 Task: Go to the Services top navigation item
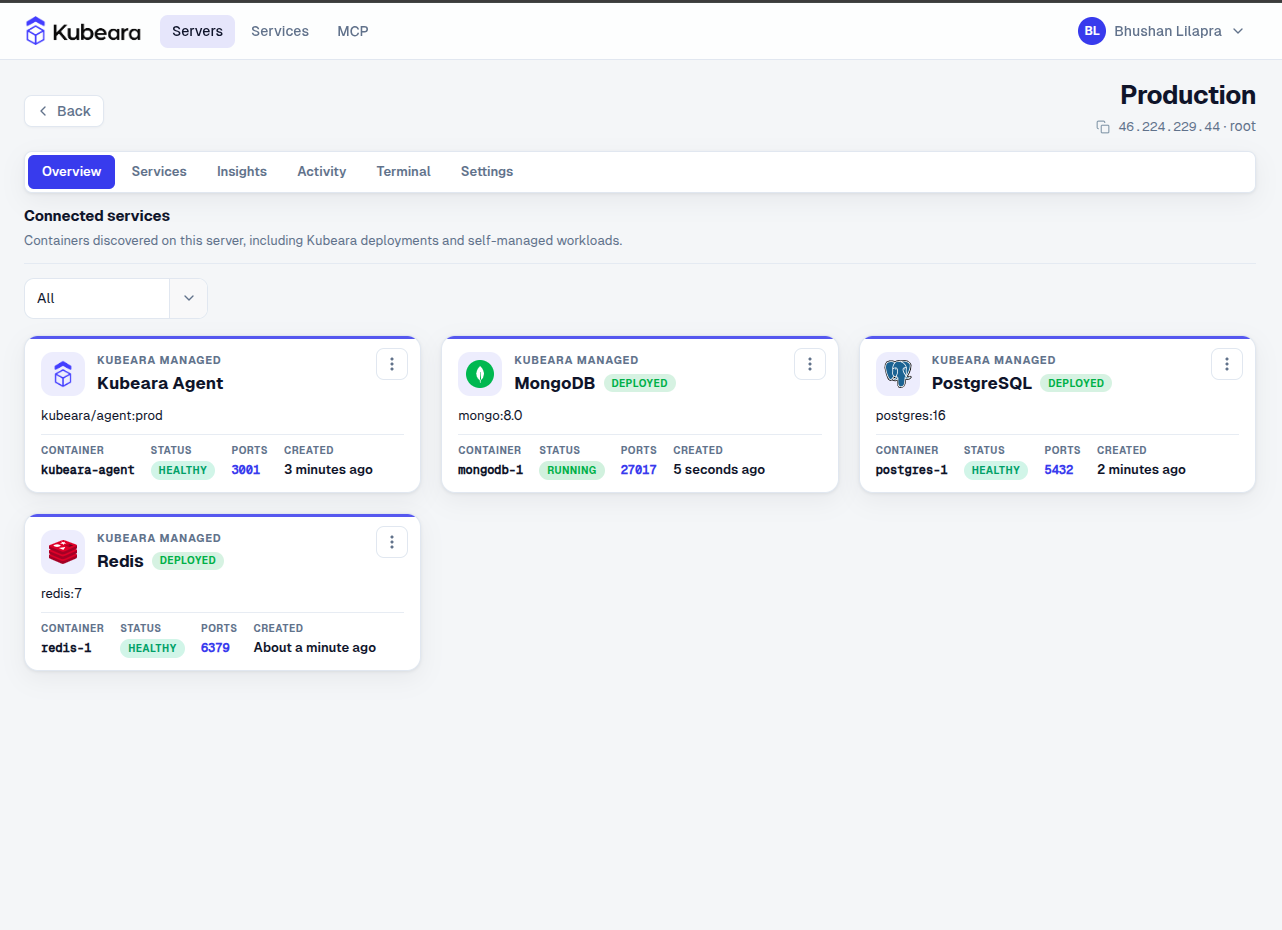tap(280, 31)
